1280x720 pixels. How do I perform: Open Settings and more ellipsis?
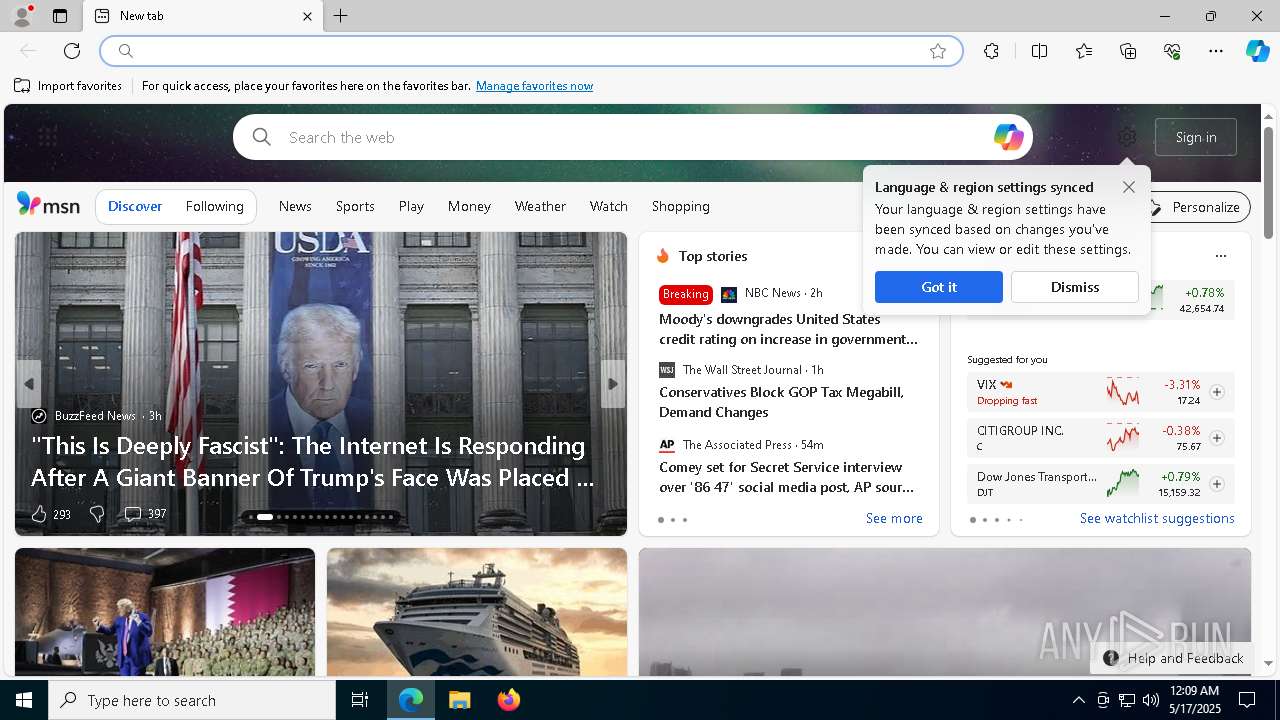(x=1216, y=51)
